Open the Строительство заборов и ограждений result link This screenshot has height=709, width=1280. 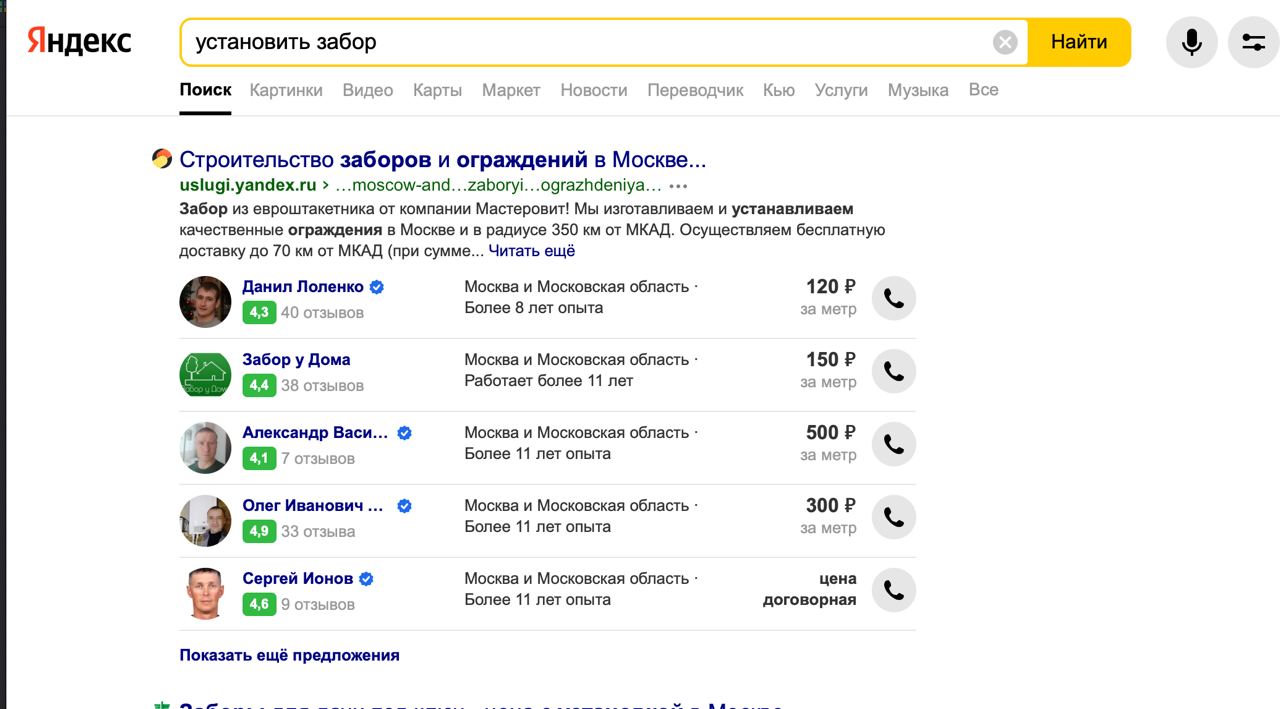pyautogui.click(x=442, y=160)
